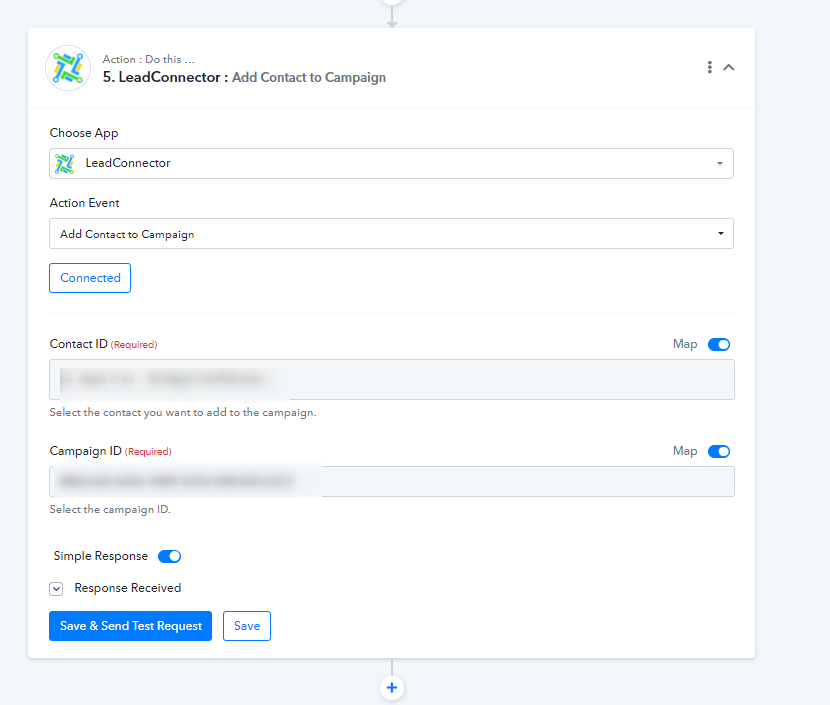Collapse the step with the up chevron

tap(729, 67)
